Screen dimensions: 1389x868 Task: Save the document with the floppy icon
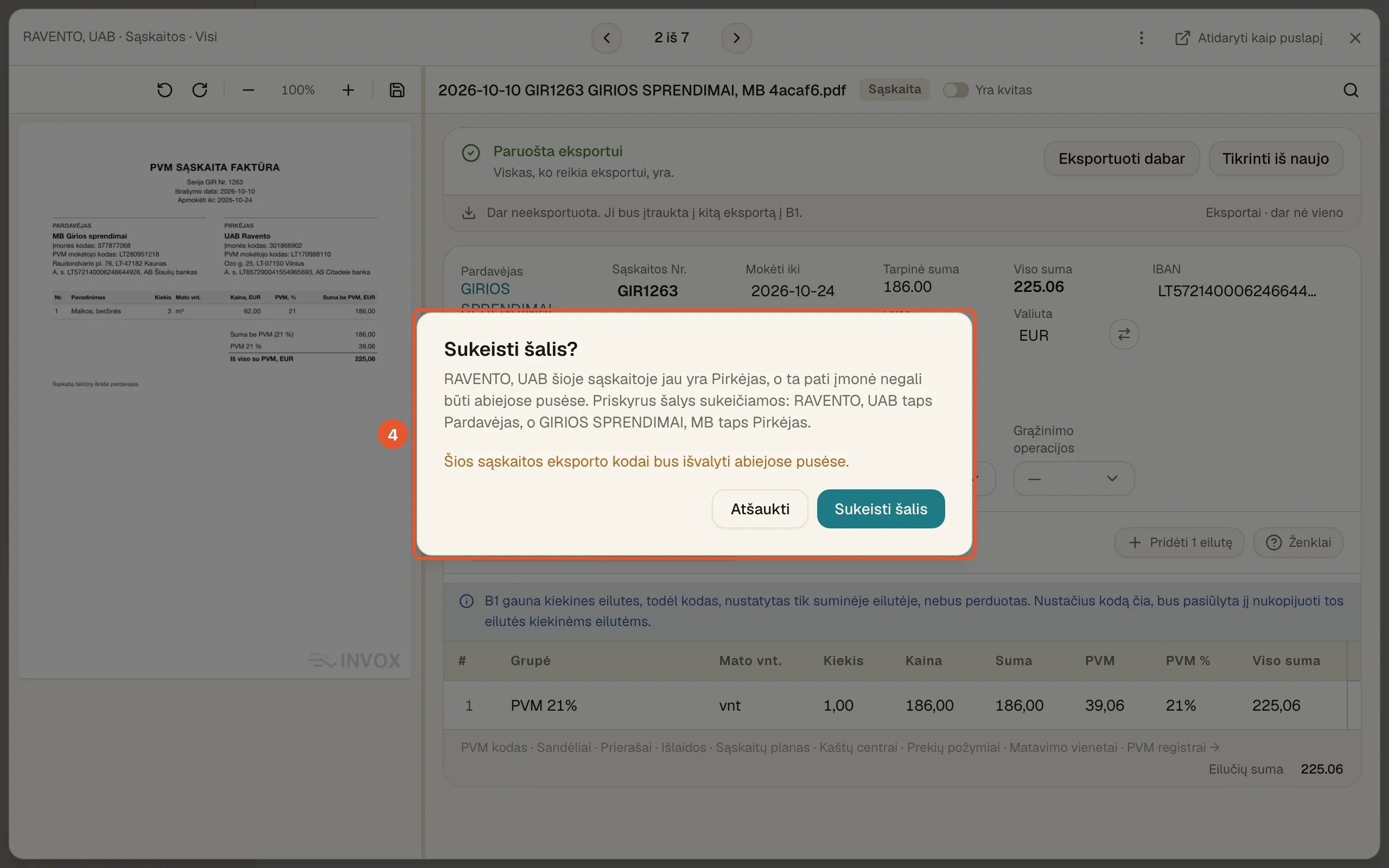pyautogui.click(x=397, y=90)
